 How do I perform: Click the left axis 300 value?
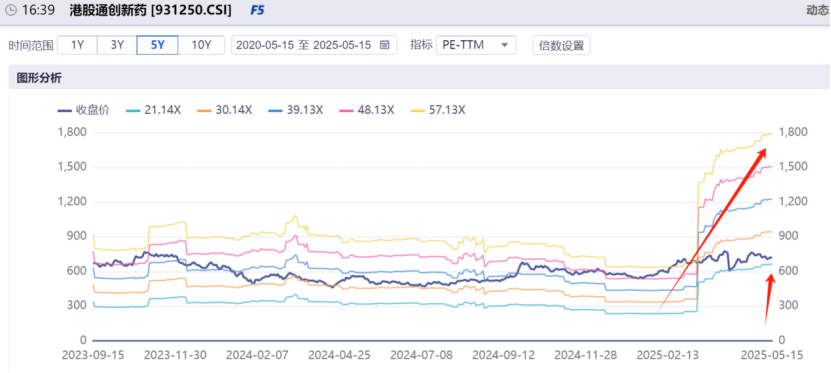tap(78, 305)
